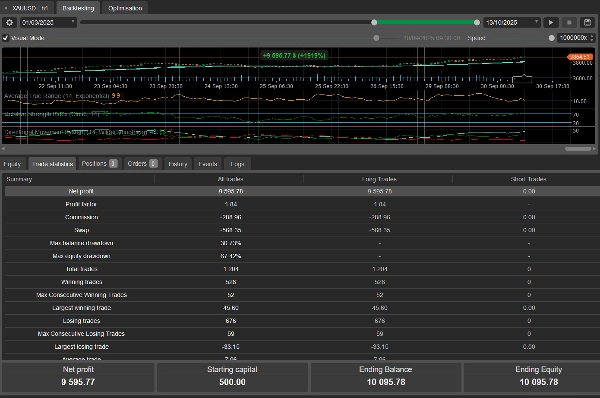Click the chart profit label +9 595.77 $
600x398 pixels.
tap(294, 56)
